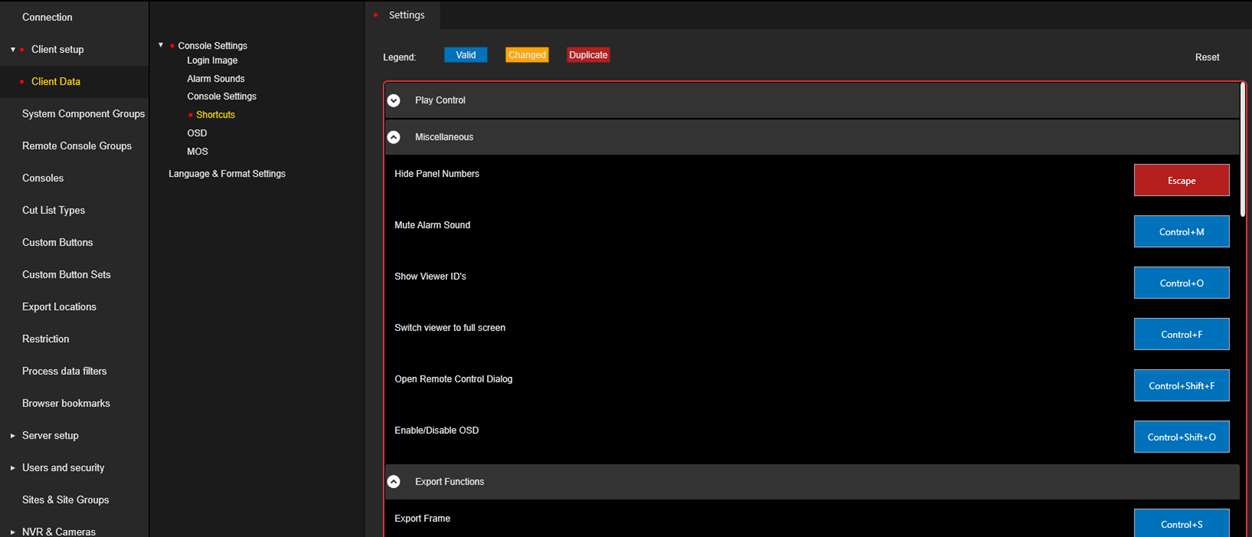
Task: Collapse the Export Functions section chevron
Action: 394,482
